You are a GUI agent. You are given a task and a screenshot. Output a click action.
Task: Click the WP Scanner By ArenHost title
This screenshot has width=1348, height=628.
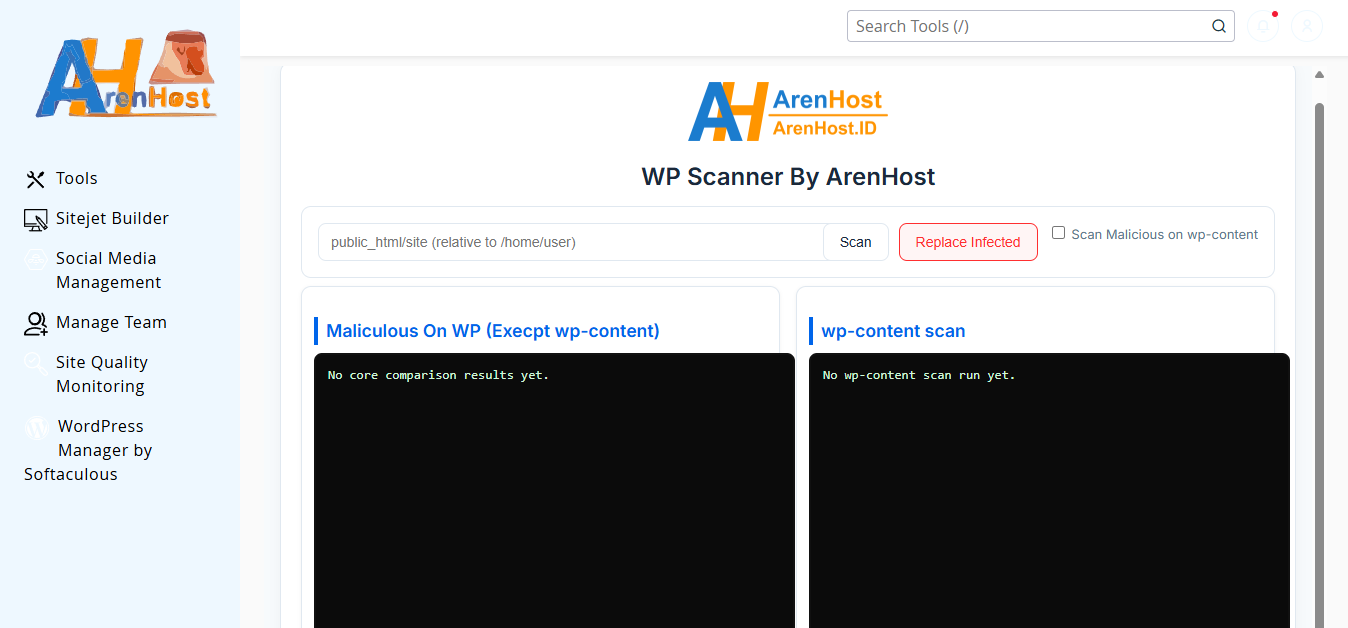788,177
